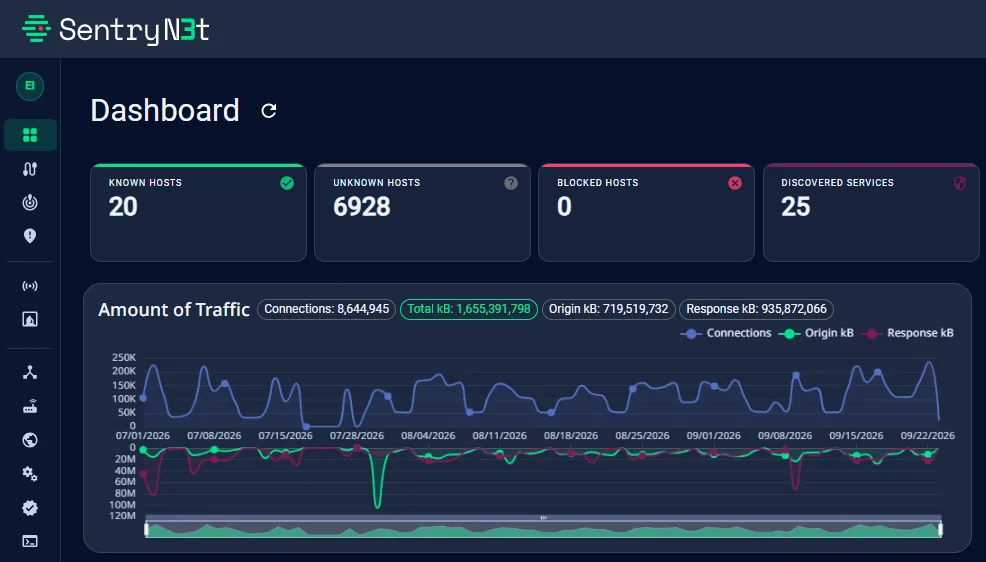Select the Total kB badge
The image size is (986, 562).
(x=469, y=309)
